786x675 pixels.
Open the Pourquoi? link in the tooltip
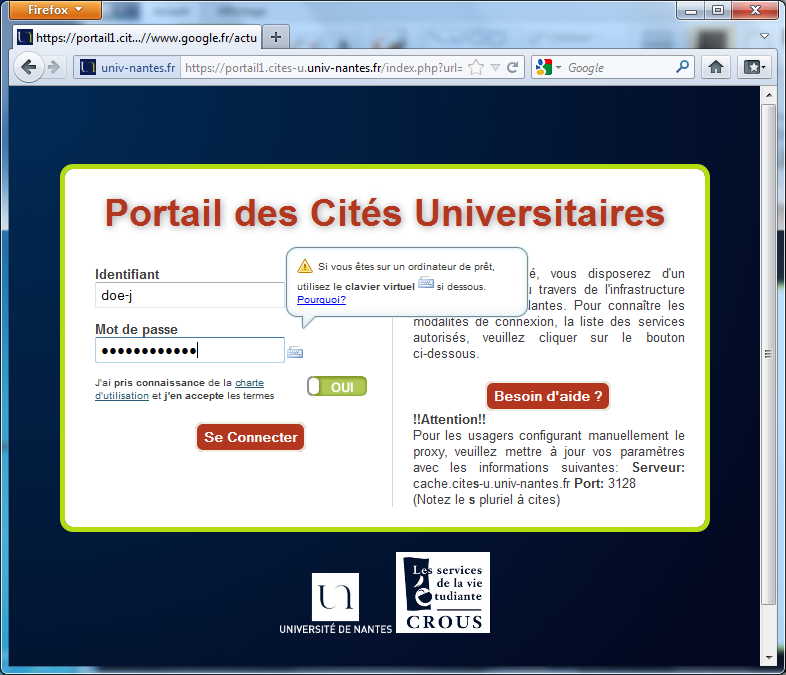tap(321, 299)
